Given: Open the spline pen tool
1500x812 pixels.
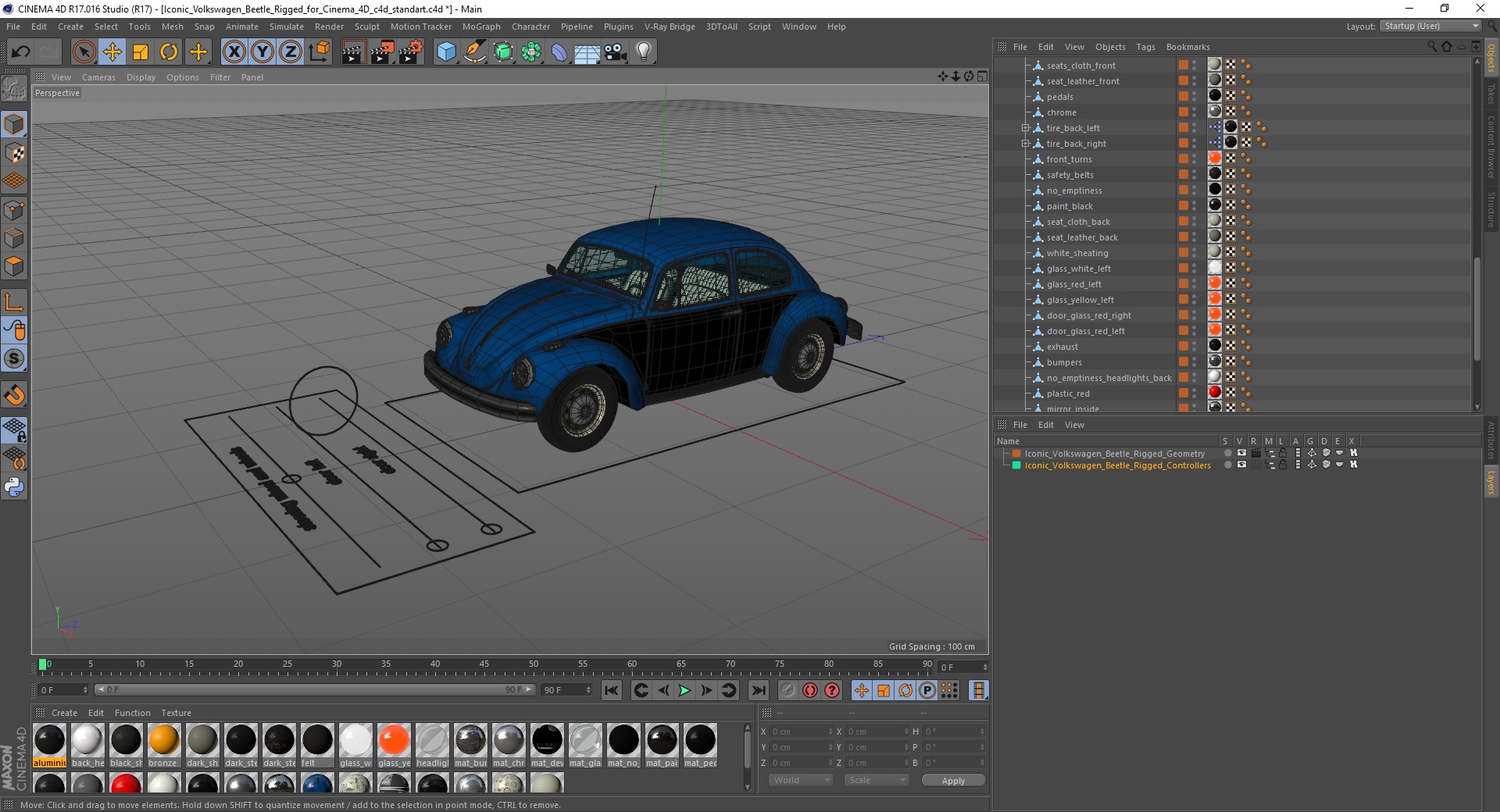Looking at the screenshot, I should [474, 52].
